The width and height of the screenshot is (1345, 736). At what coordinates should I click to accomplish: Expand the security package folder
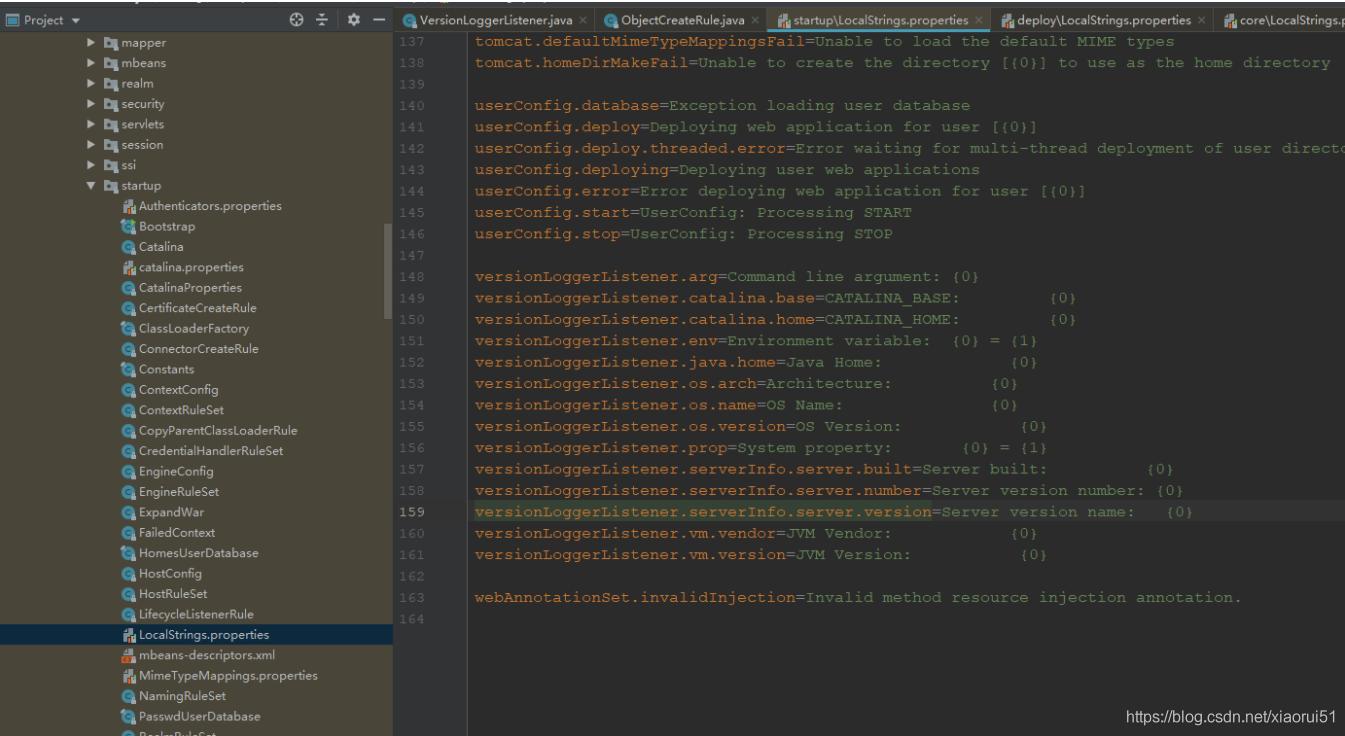tap(93, 104)
